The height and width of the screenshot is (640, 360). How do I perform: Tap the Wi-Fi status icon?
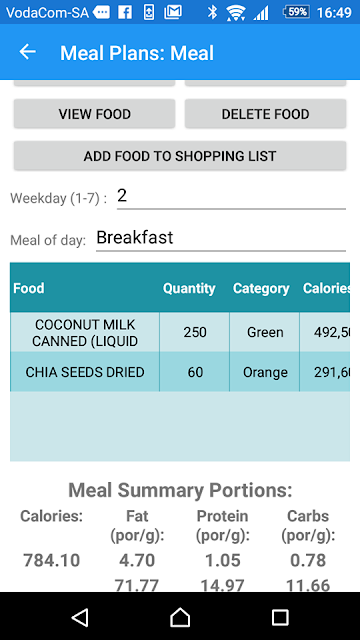[236, 13]
